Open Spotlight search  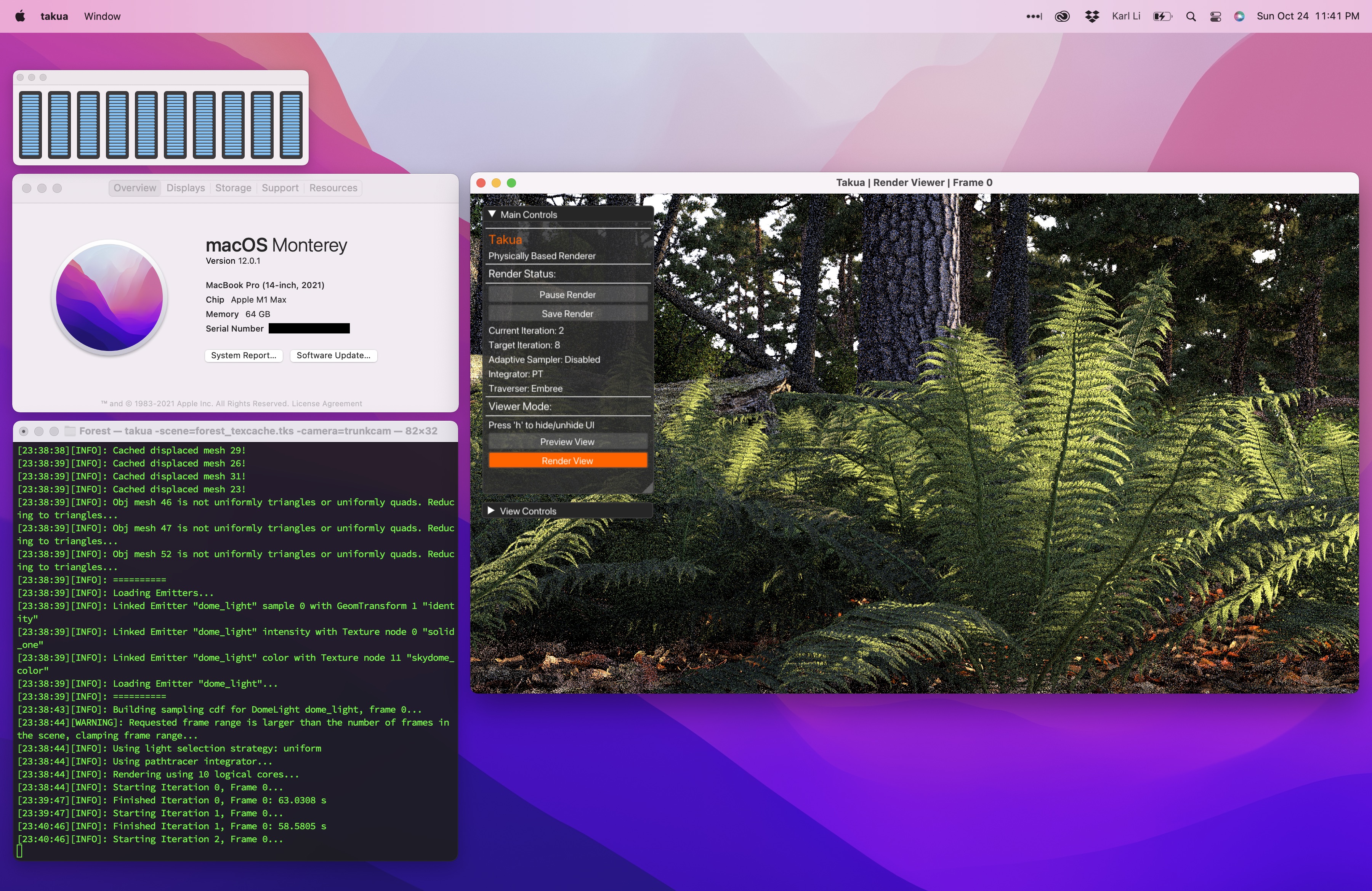(1191, 16)
